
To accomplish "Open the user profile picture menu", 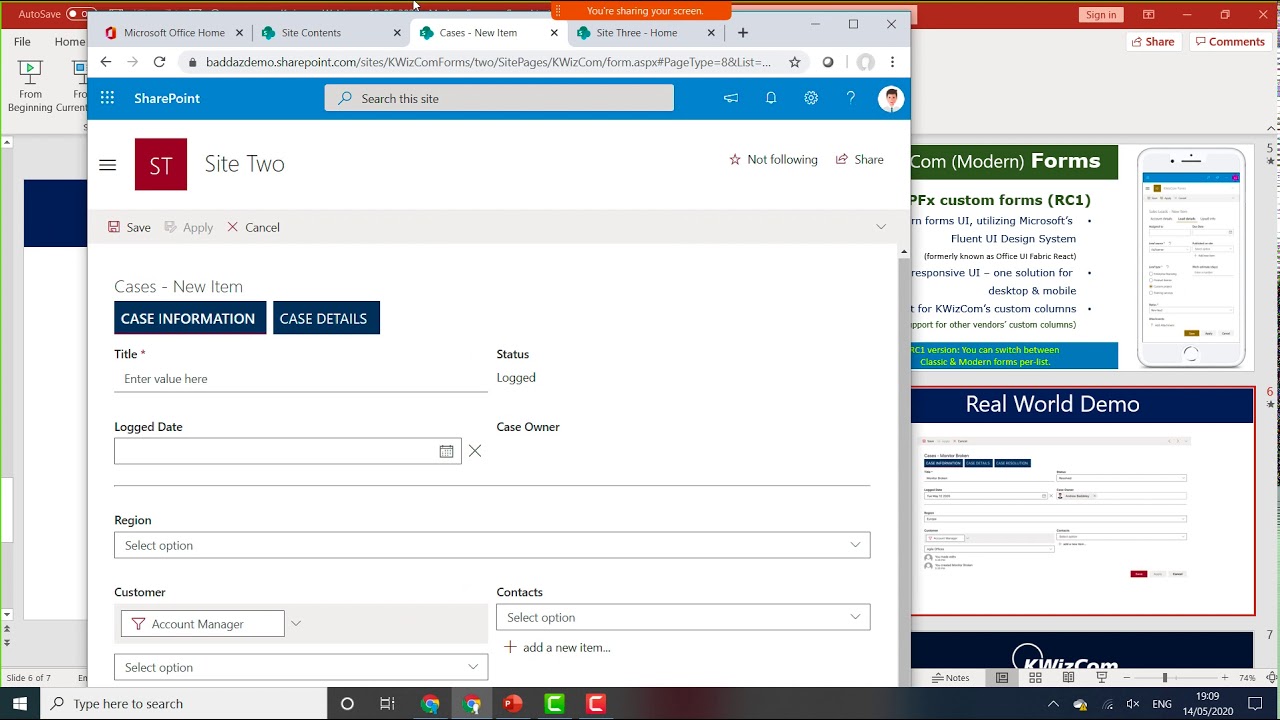I will click(890, 98).
